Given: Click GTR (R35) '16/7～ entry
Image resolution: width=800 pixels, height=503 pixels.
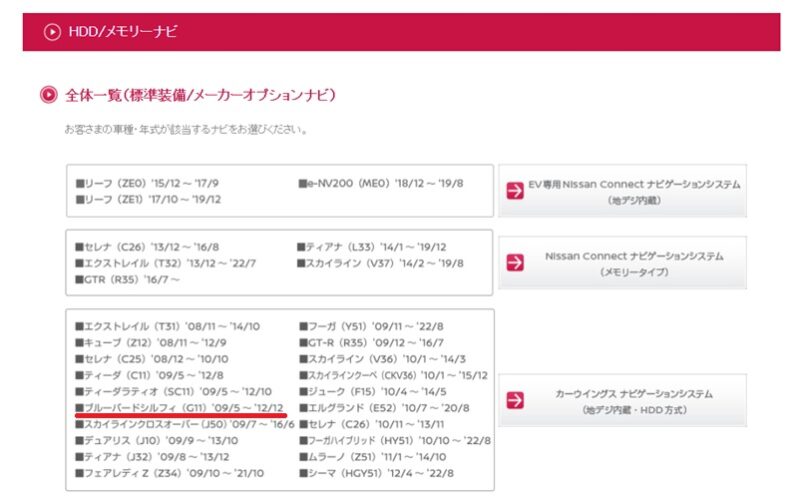Looking at the screenshot, I should 128,279.
